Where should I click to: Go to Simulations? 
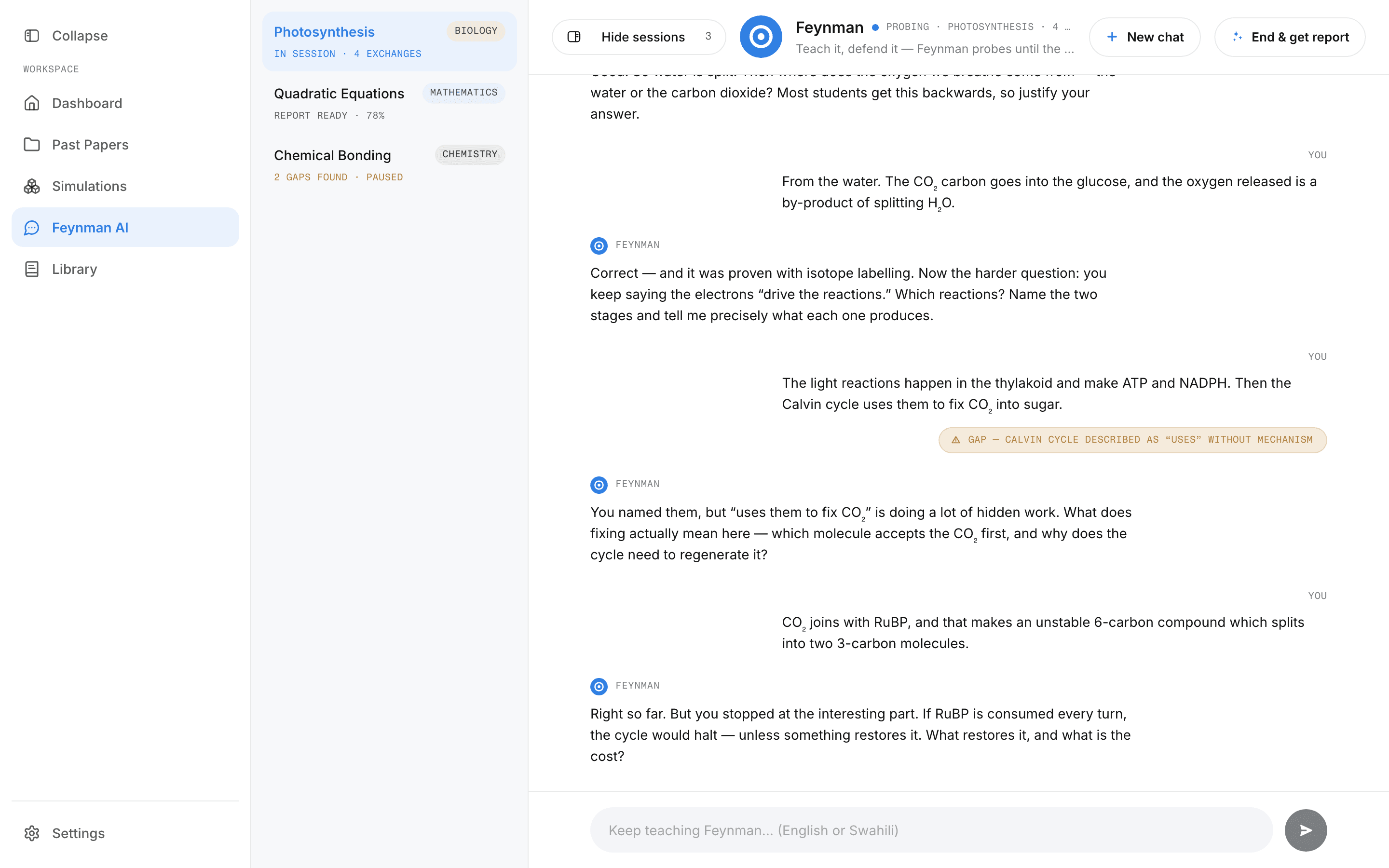click(x=125, y=186)
